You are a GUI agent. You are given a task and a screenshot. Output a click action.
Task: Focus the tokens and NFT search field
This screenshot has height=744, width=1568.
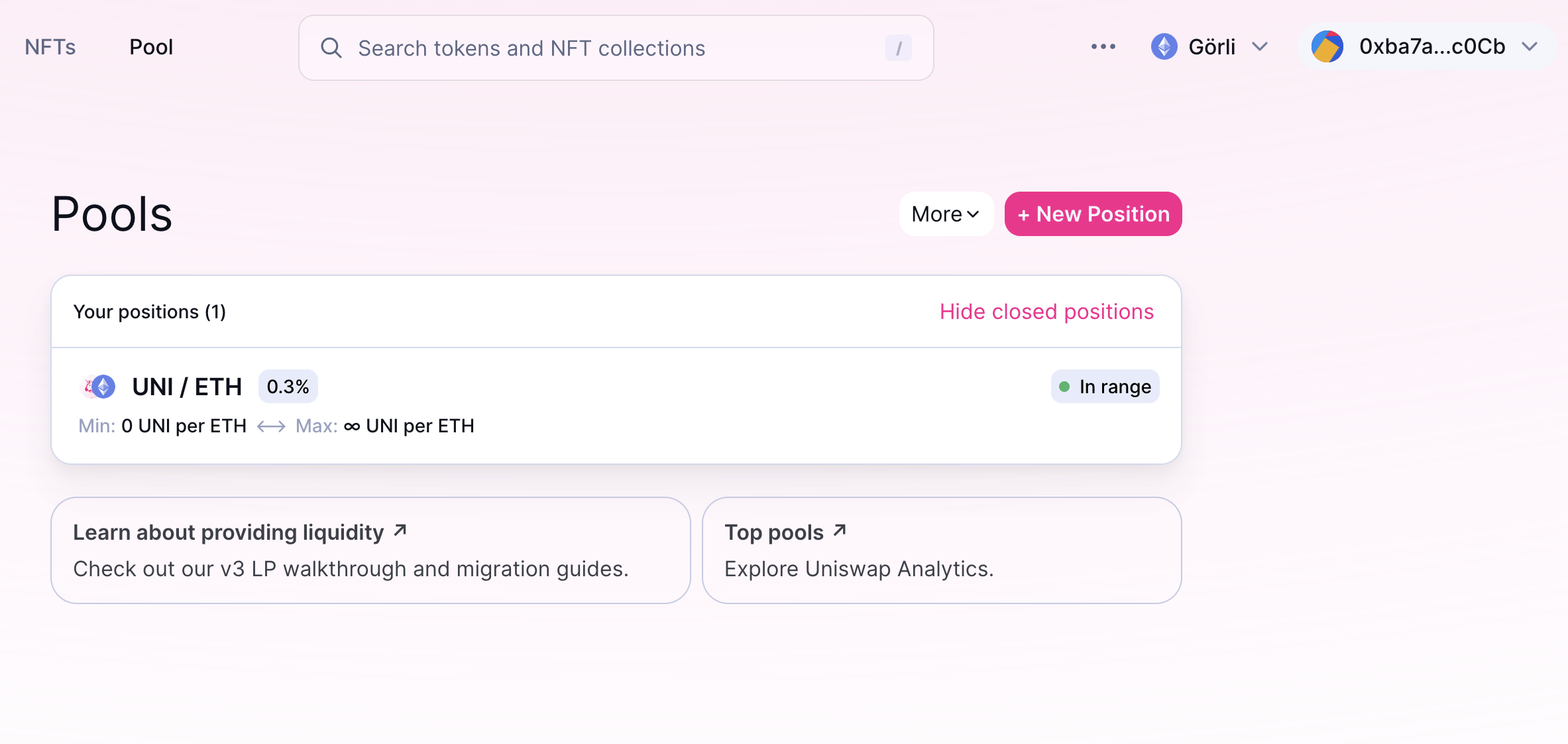(x=596, y=48)
